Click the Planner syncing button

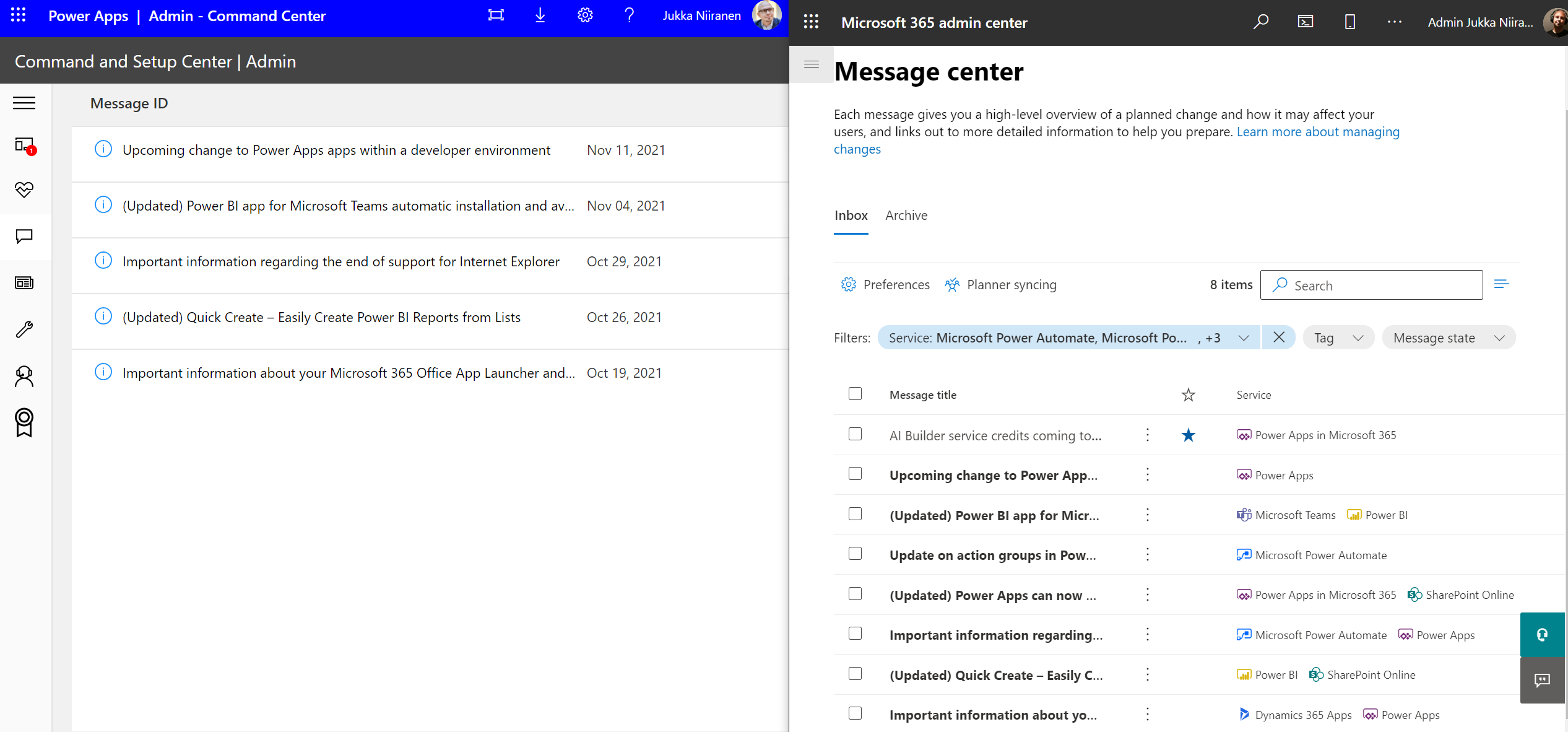(1000, 285)
